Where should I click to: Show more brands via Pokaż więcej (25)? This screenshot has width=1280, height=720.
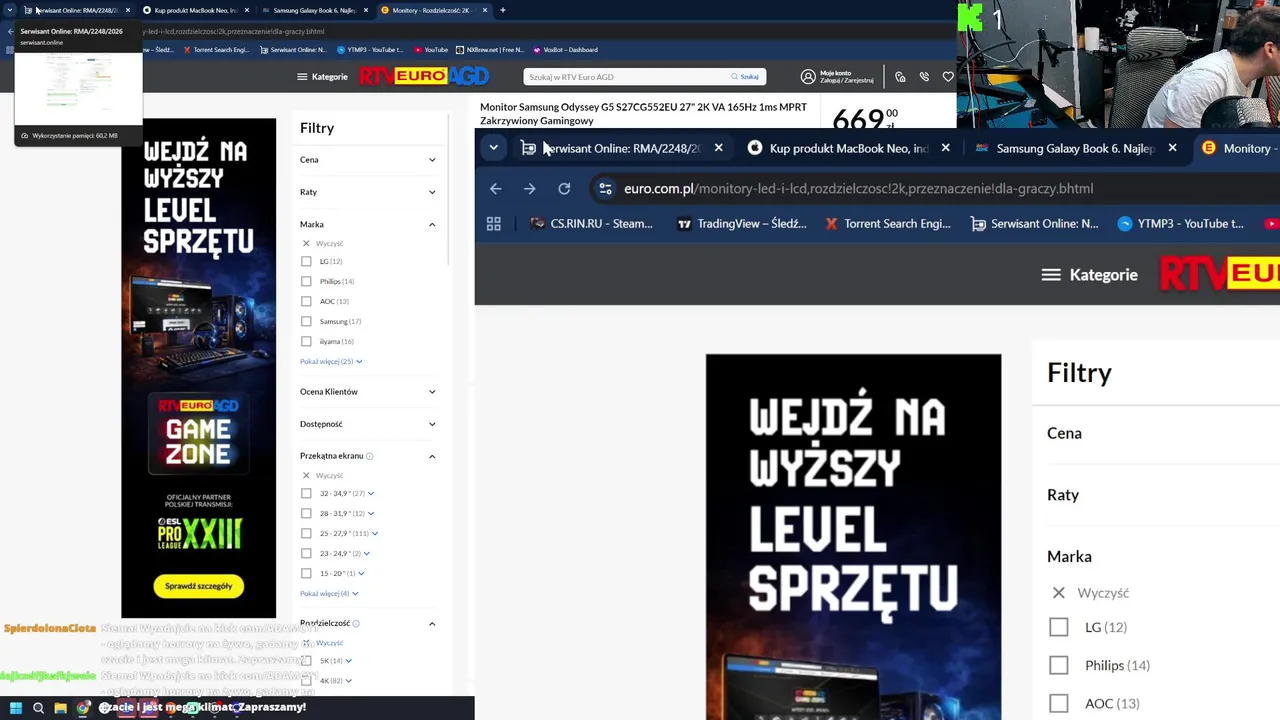point(331,361)
